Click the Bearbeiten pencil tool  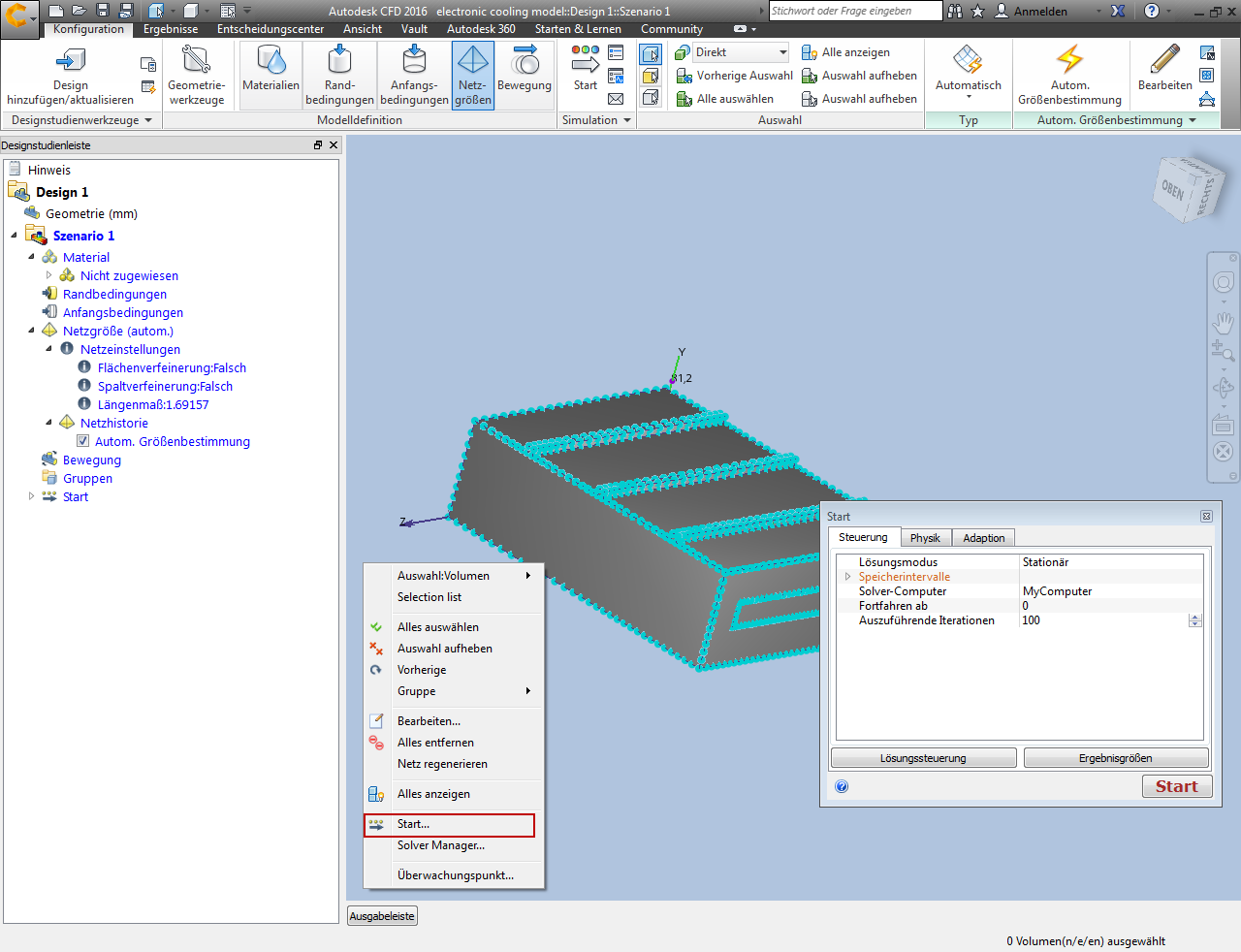click(1164, 68)
